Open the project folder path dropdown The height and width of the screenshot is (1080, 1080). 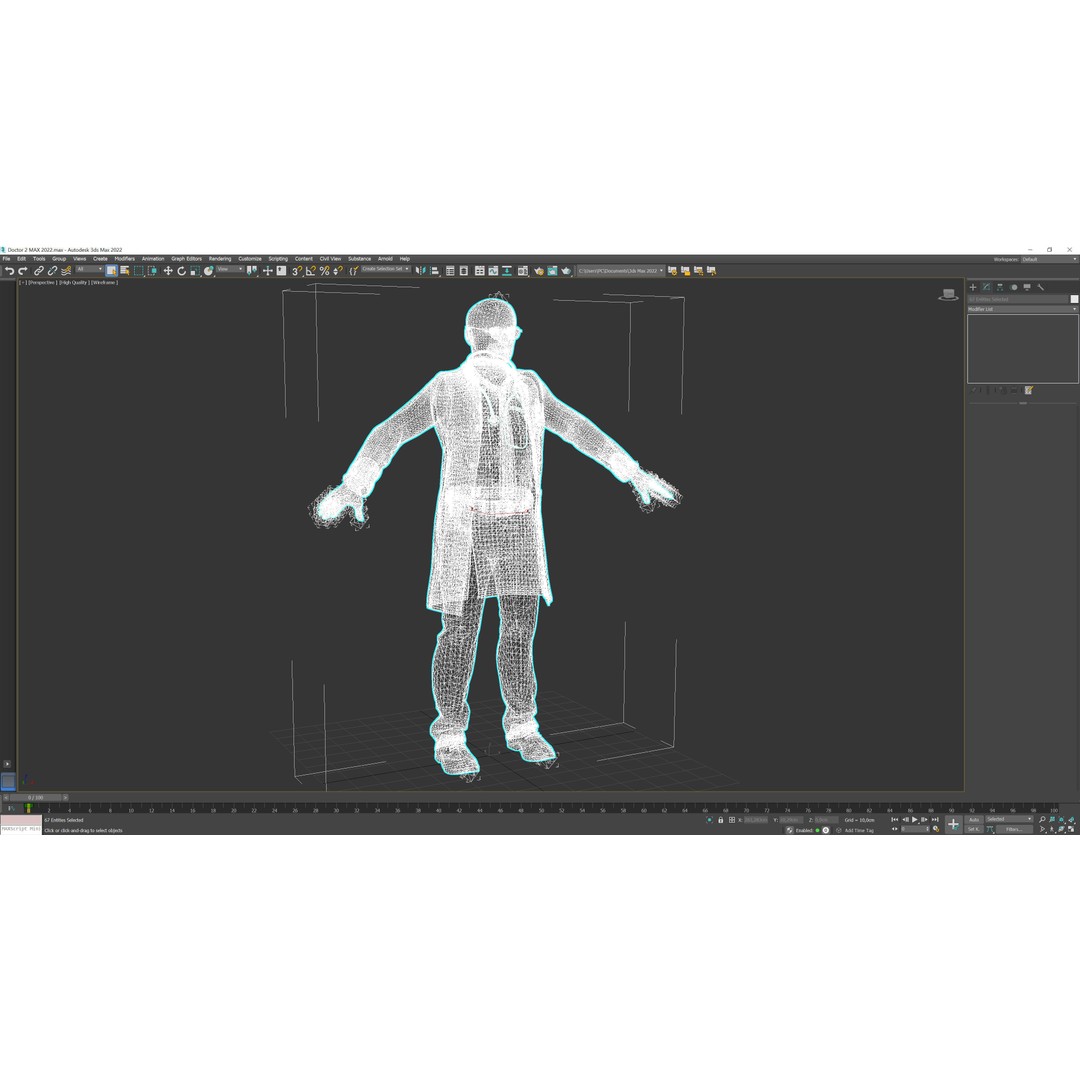click(x=621, y=271)
